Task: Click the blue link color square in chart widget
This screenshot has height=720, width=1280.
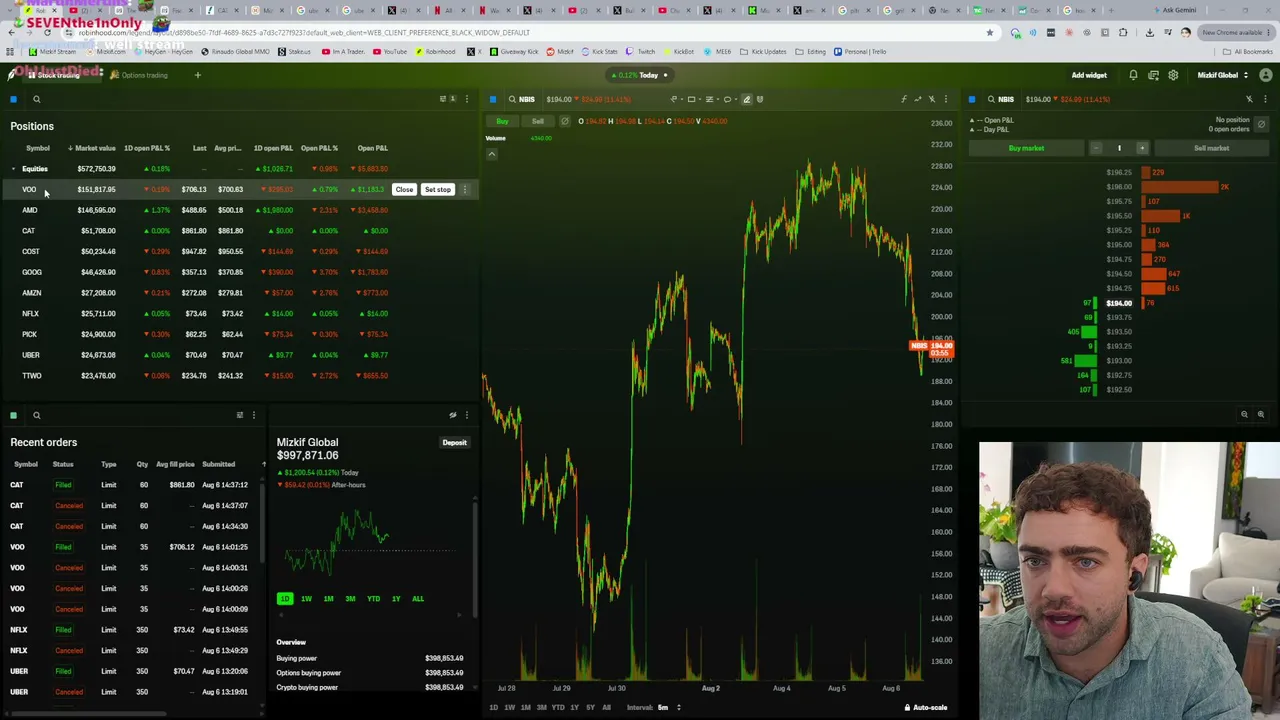Action: pos(493,99)
